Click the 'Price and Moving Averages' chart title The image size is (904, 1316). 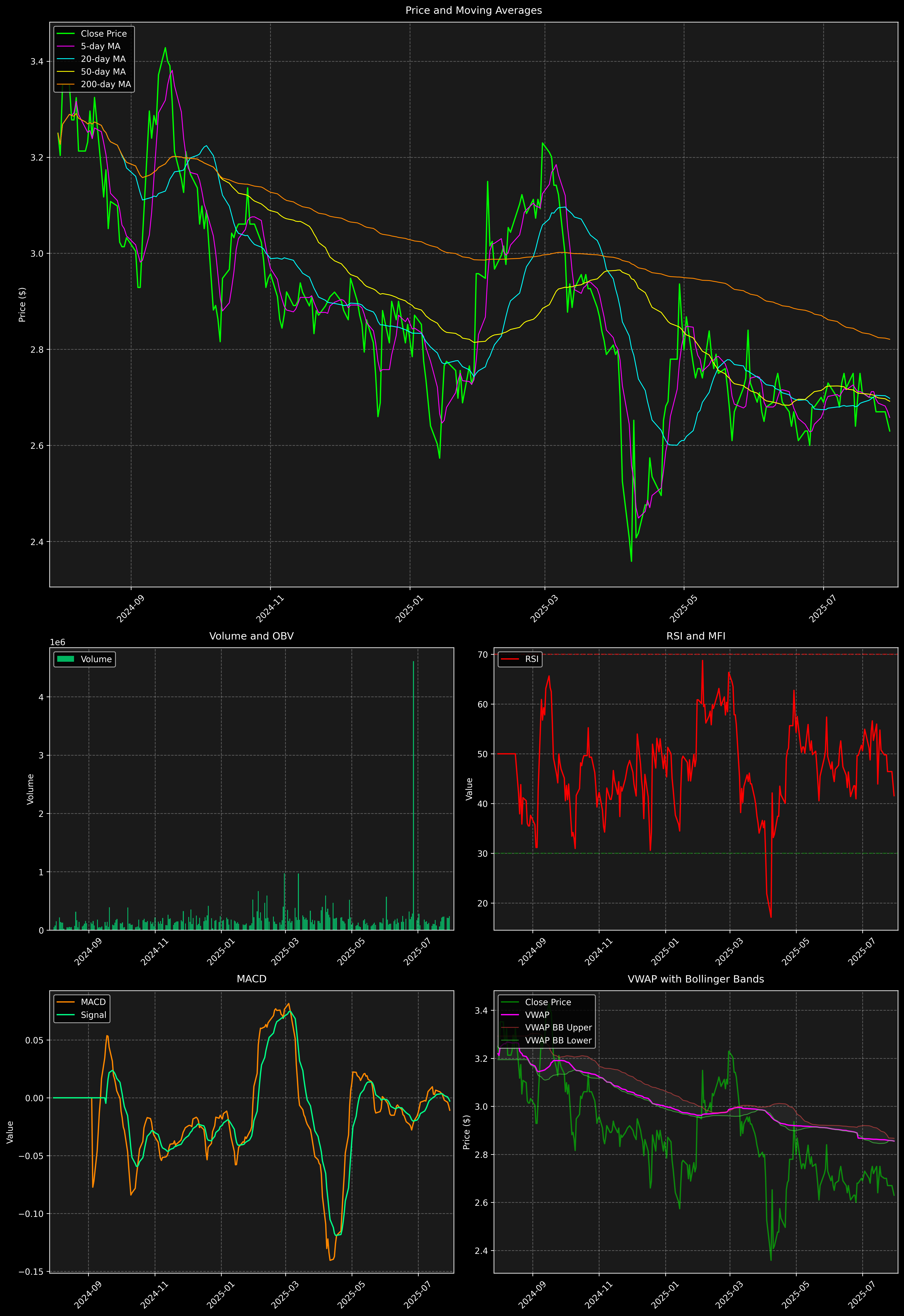point(473,10)
